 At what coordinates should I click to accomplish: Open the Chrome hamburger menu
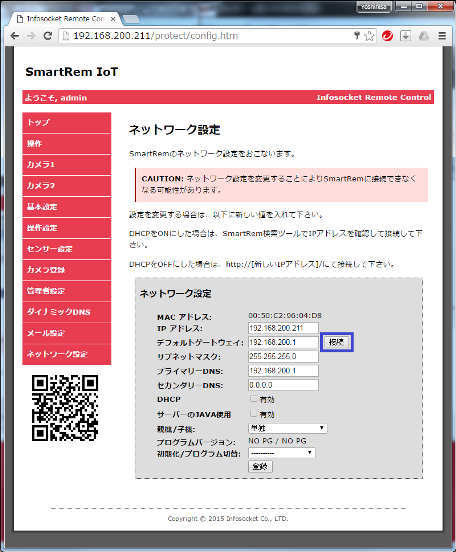pyautogui.click(x=442, y=36)
